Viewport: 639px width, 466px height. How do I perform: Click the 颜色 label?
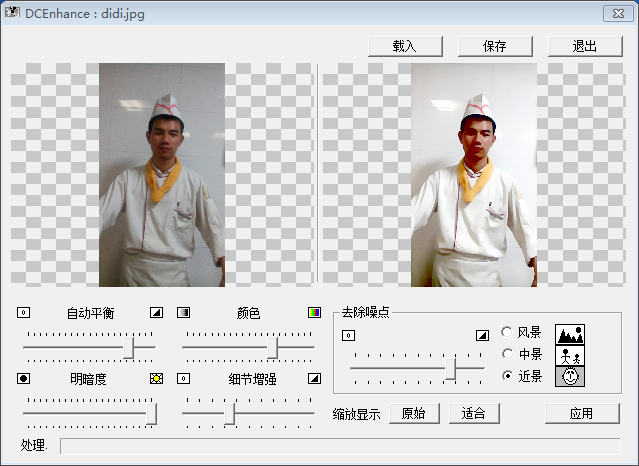248,313
